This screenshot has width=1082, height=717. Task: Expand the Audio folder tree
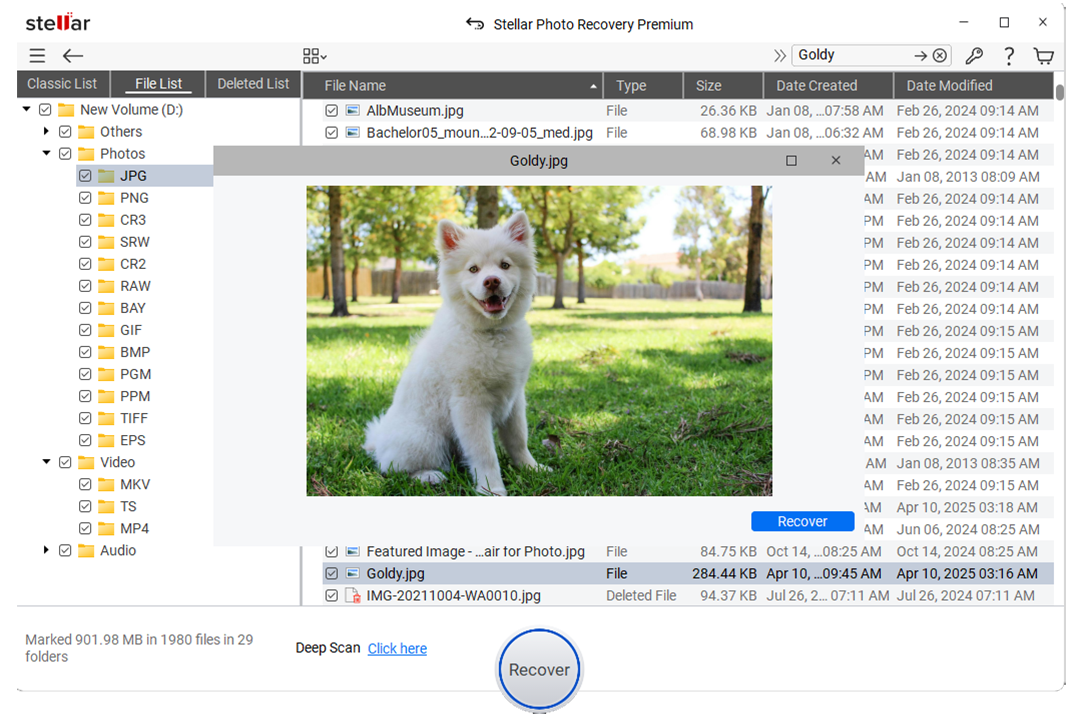(x=45, y=550)
